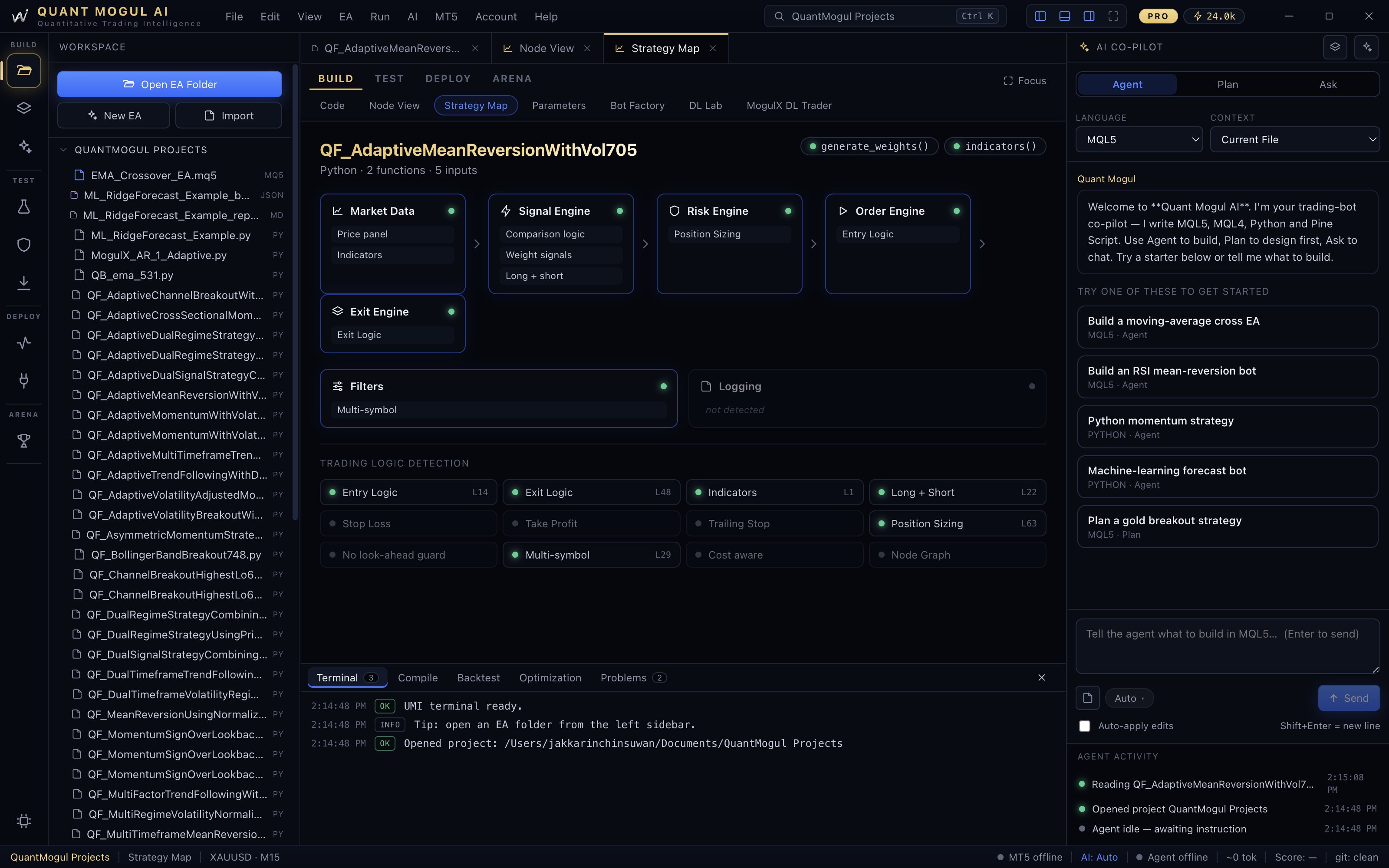Click the Quant Mogul AI logo icon
The height and width of the screenshot is (868, 1389).
pos(20,16)
